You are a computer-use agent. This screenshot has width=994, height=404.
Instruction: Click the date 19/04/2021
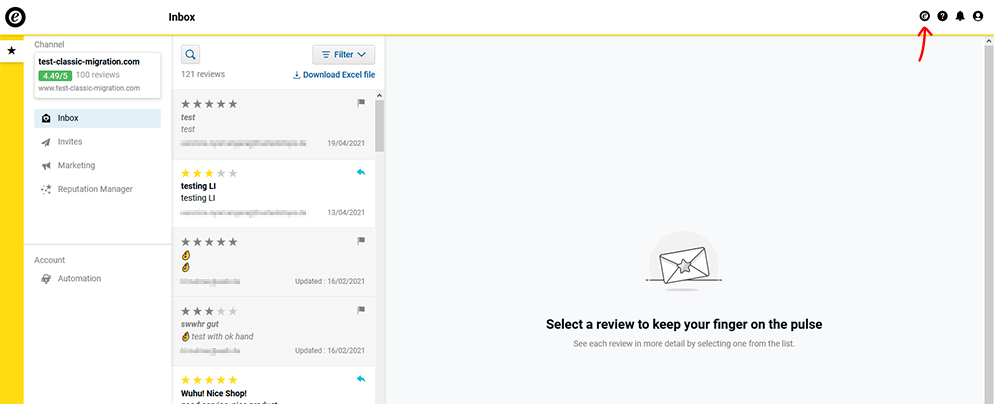(x=347, y=143)
